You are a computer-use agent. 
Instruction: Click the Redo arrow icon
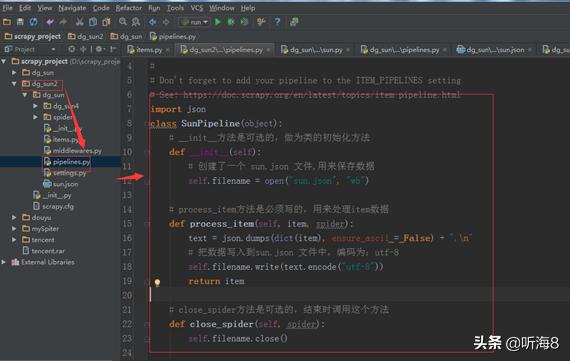click(x=63, y=22)
